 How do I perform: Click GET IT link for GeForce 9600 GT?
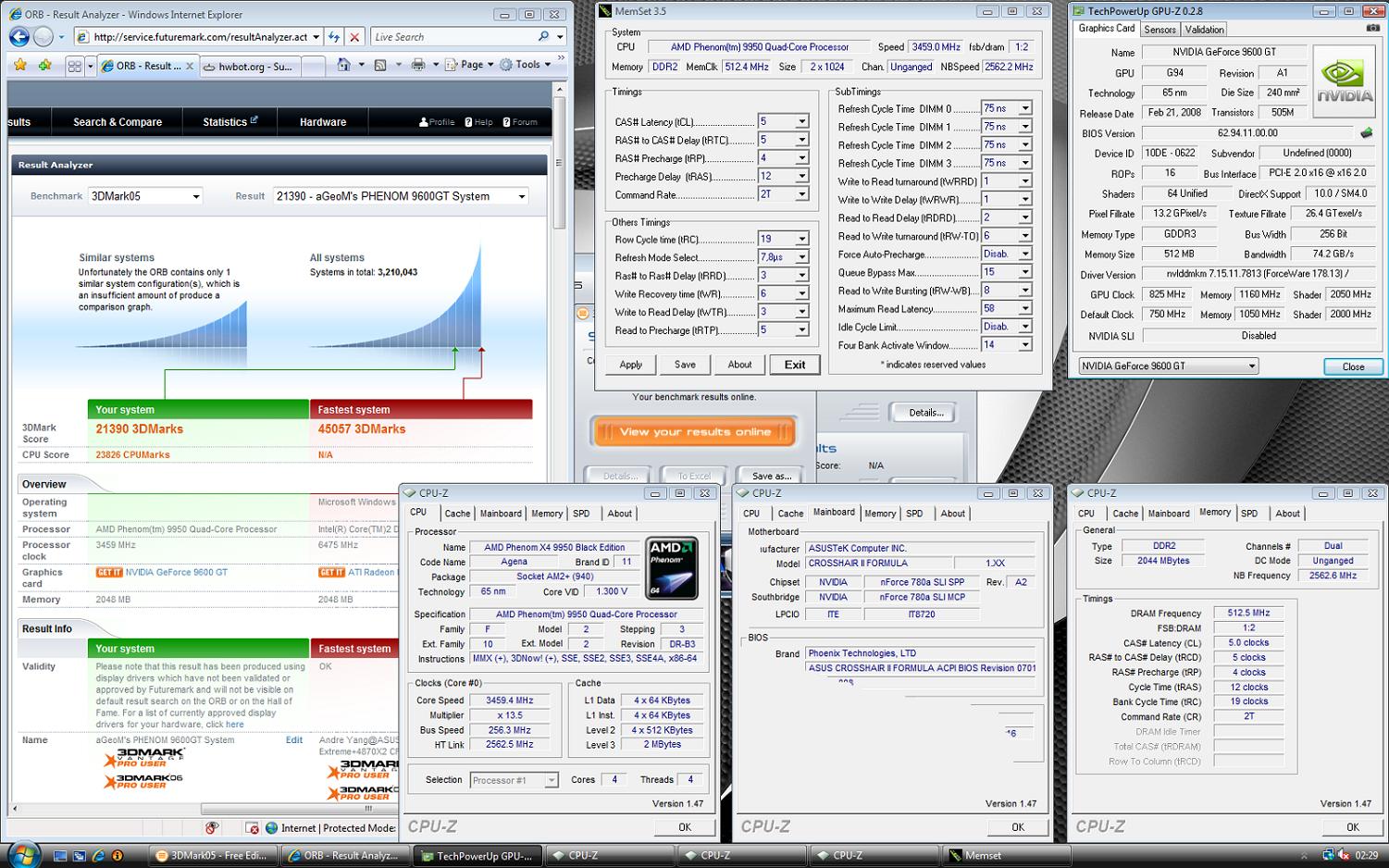pyautogui.click(x=109, y=573)
